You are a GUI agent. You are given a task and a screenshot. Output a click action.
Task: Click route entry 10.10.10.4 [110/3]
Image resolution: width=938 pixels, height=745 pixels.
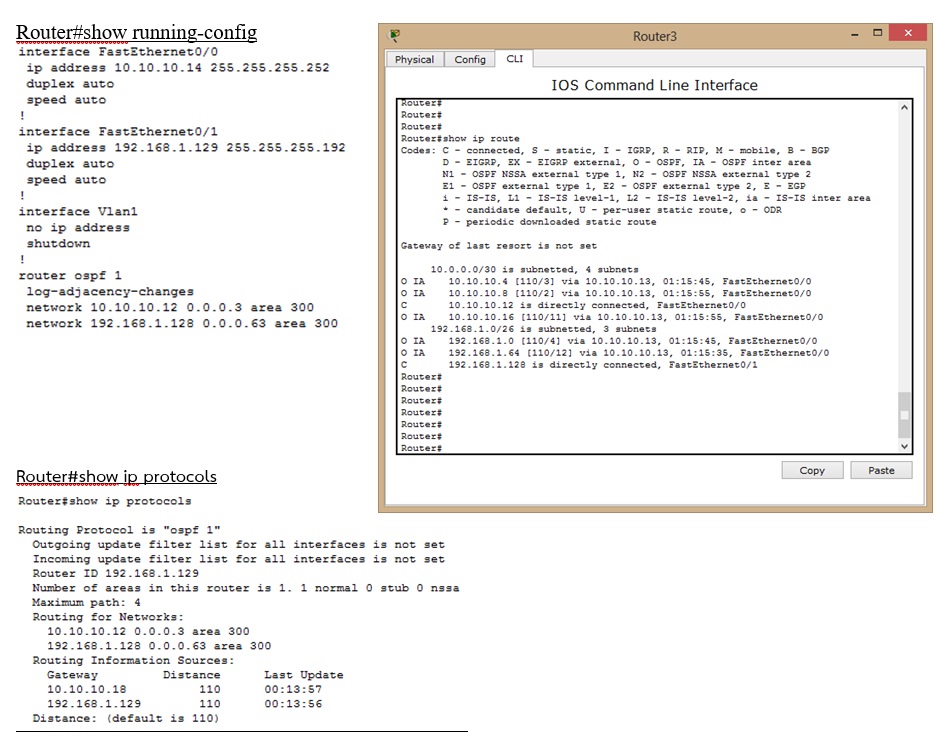click(606, 281)
